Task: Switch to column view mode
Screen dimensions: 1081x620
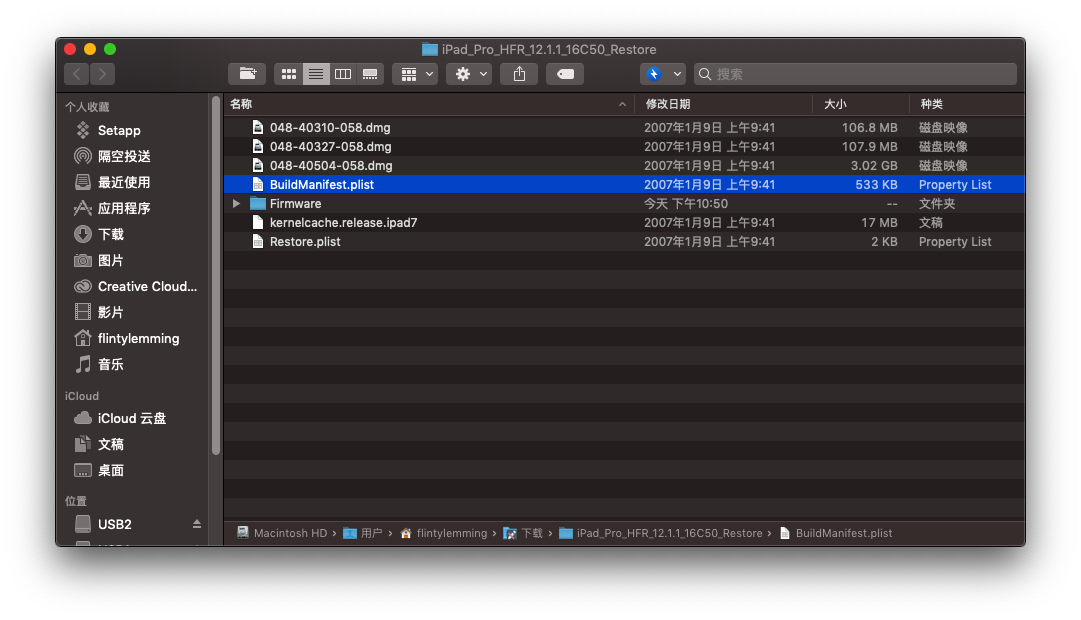Action: point(343,74)
